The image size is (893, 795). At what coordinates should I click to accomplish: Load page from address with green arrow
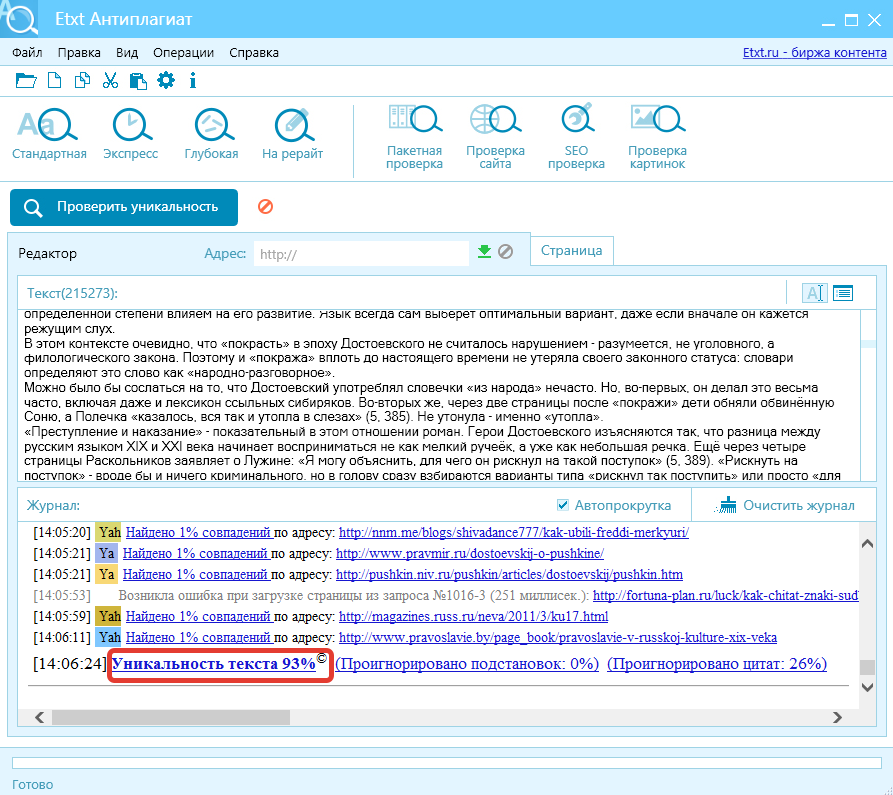pyautogui.click(x=484, y=251)
